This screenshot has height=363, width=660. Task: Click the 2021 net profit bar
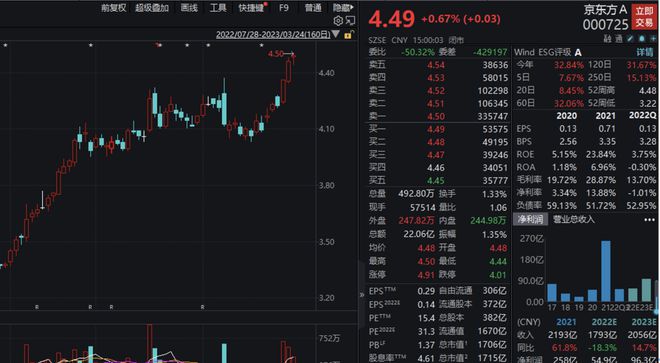point(606,271)
